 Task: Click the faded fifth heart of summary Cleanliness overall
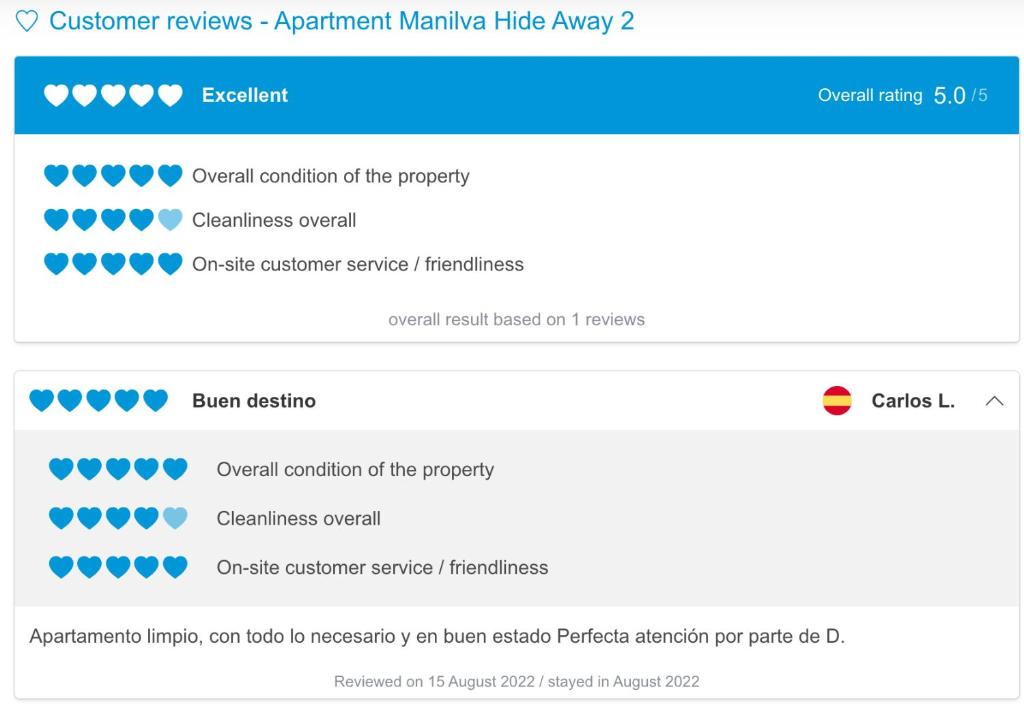coord(170,220)
